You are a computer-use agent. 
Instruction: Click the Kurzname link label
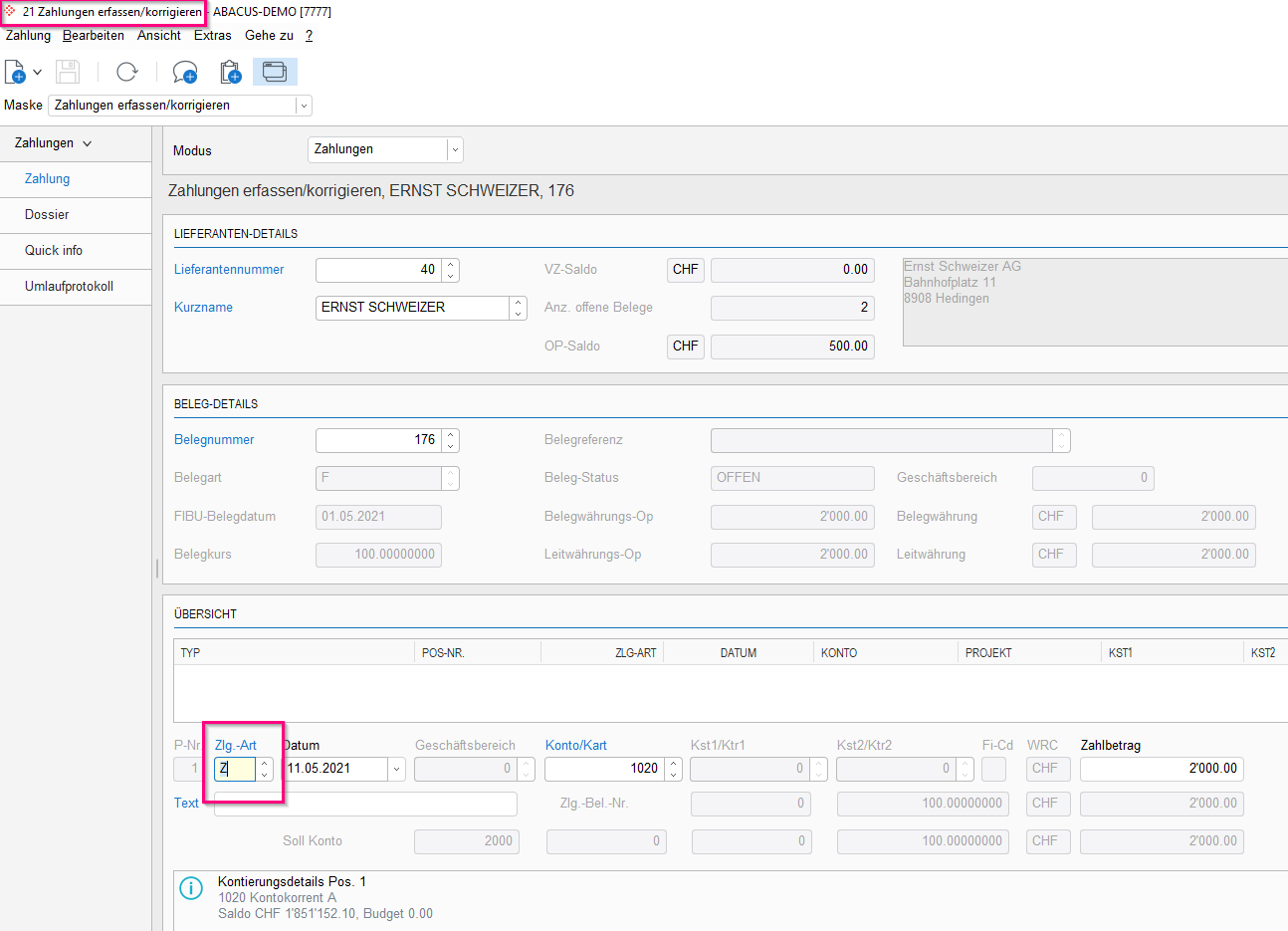pyautogui.click(x=203, y=308)
